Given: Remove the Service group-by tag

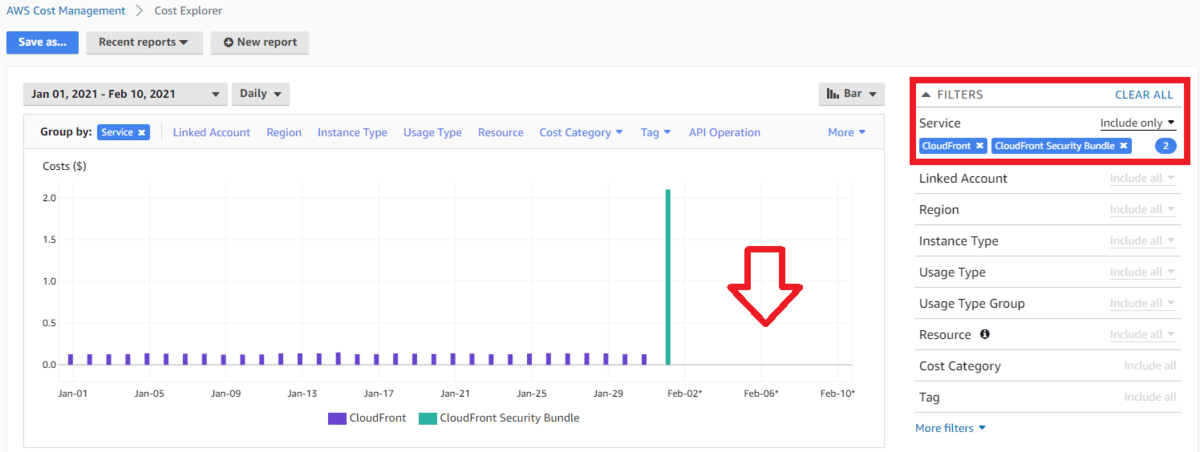Looking at the screenshot, I should tap(142, 132).
